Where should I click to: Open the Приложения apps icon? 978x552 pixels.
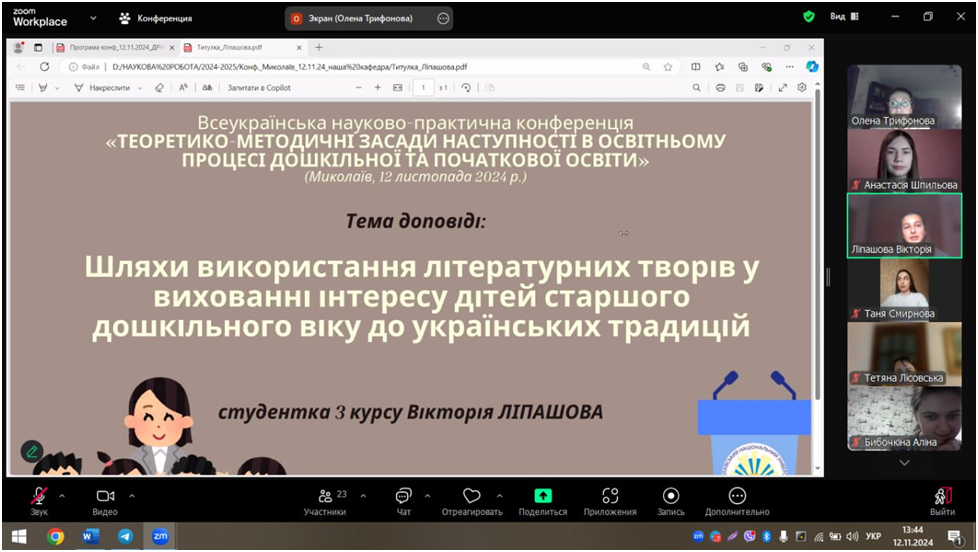(x=610, y=497)
